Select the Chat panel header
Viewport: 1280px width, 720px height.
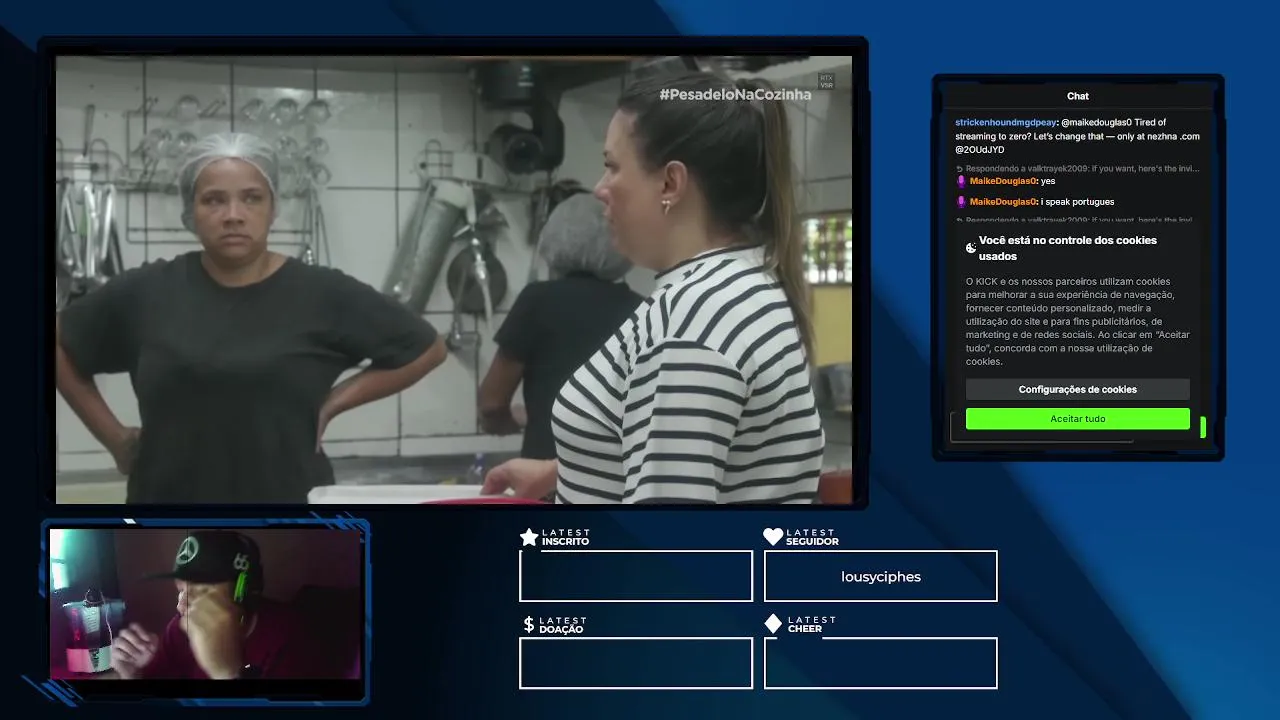pos(1078,96)
